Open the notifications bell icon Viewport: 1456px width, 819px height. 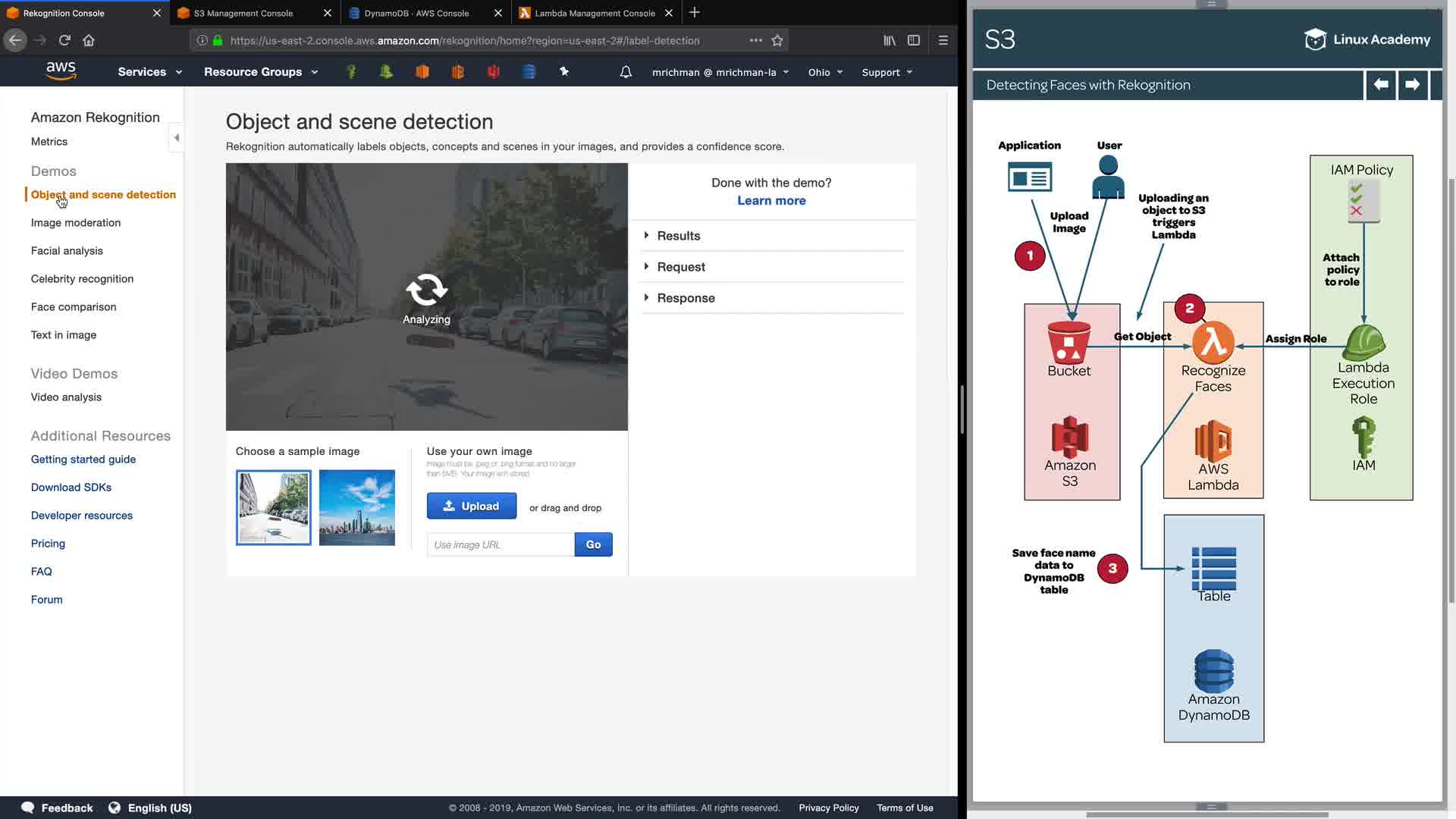point(626,72)
